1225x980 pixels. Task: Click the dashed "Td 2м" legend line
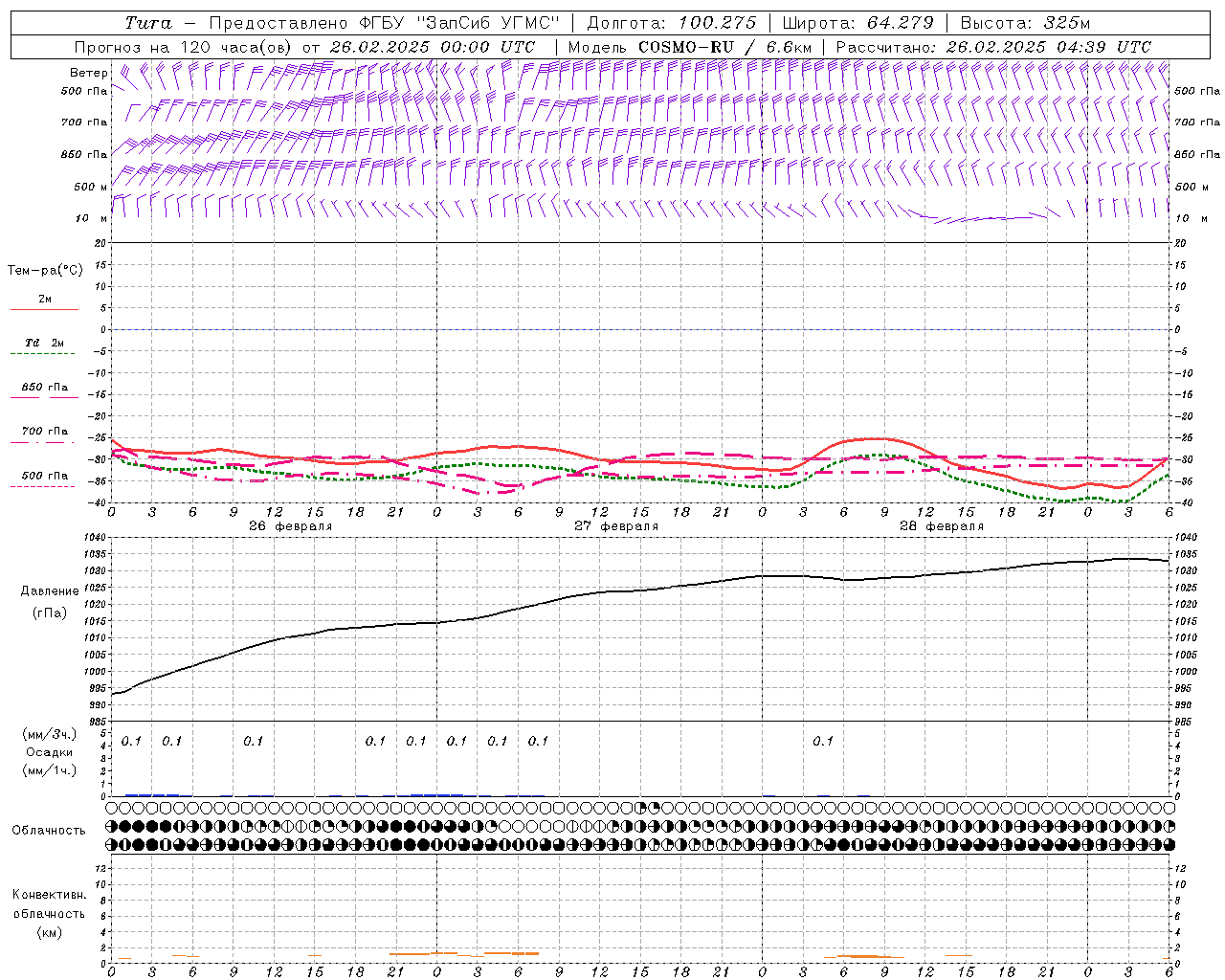pyautogui.click(x=42, y=354)
